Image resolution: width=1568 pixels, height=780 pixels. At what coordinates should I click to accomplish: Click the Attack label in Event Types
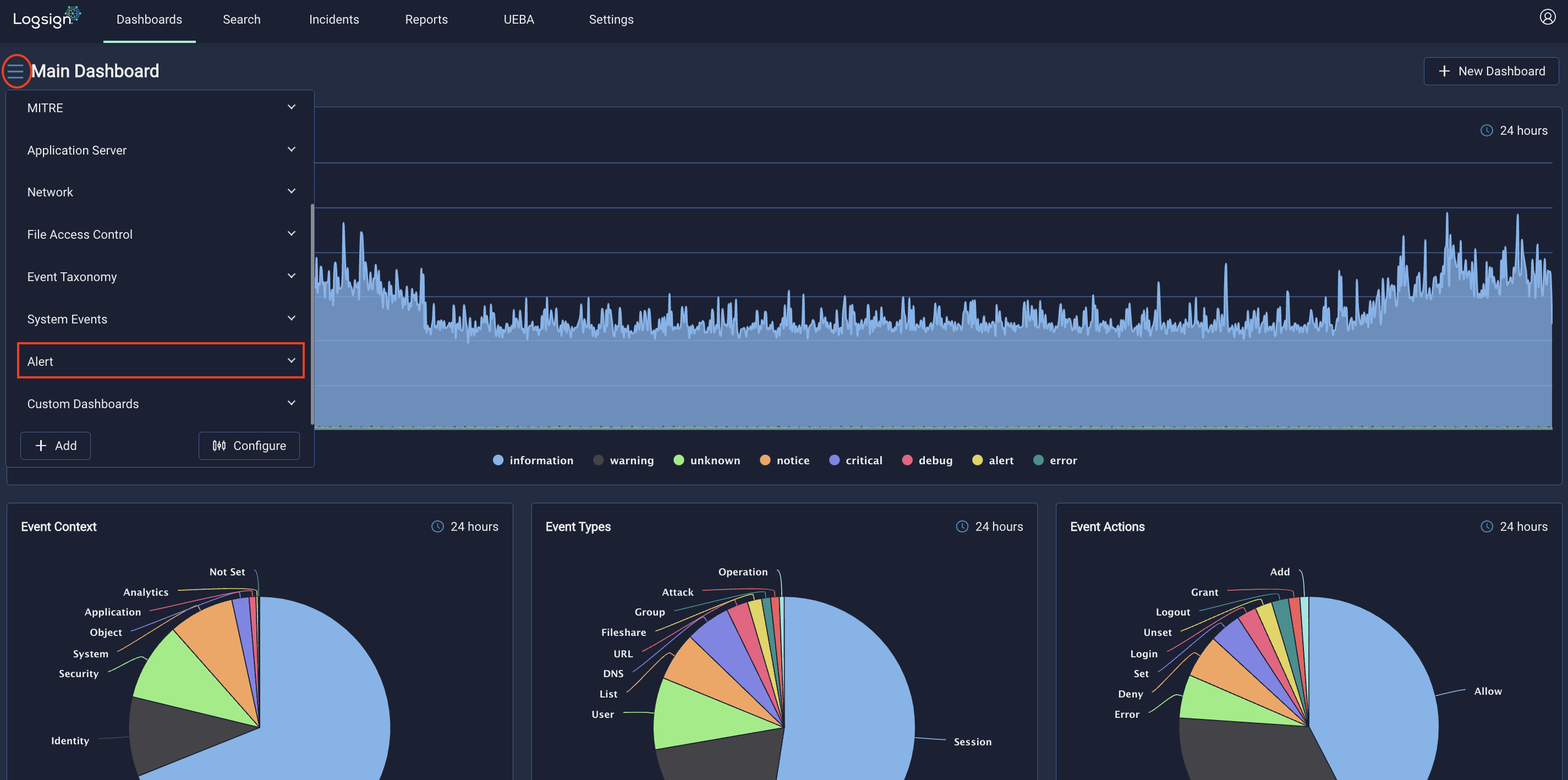677,592
